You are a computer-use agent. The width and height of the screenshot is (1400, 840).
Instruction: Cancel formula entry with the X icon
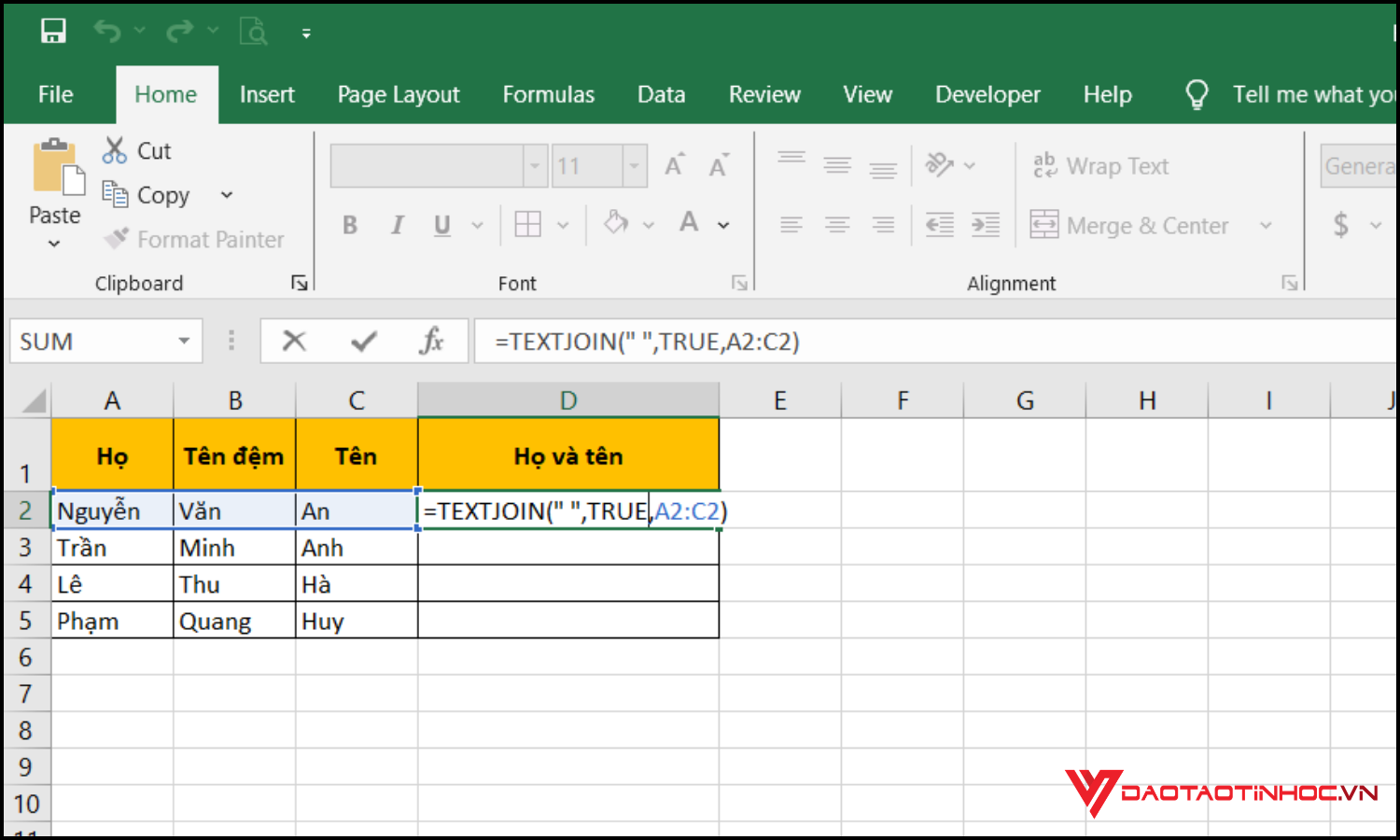tap(294, 342)
